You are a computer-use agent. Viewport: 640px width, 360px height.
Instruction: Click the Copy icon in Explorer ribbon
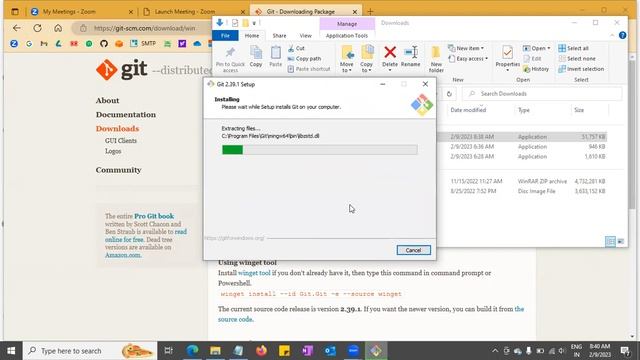pos(256,53)
